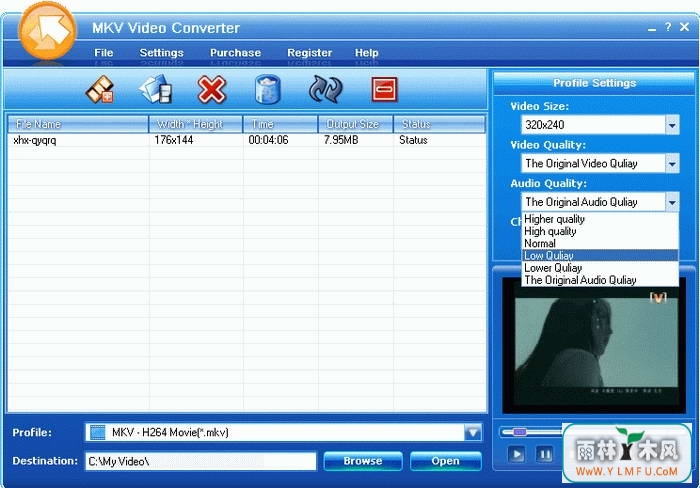Click the Destination path input field
The image size is (700, 488).
(200, 461)
